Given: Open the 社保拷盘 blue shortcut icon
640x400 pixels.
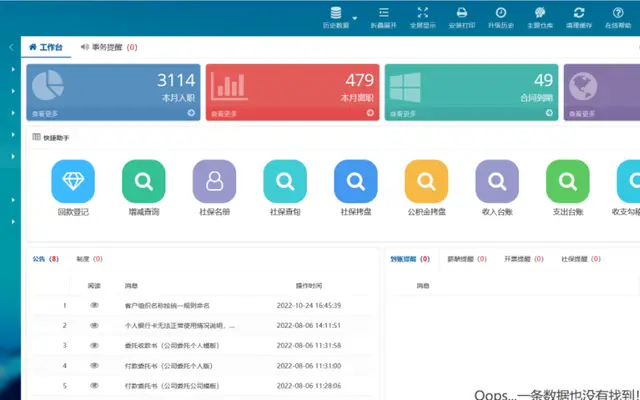Looking at the screenshot, I should tap(356, 181).
